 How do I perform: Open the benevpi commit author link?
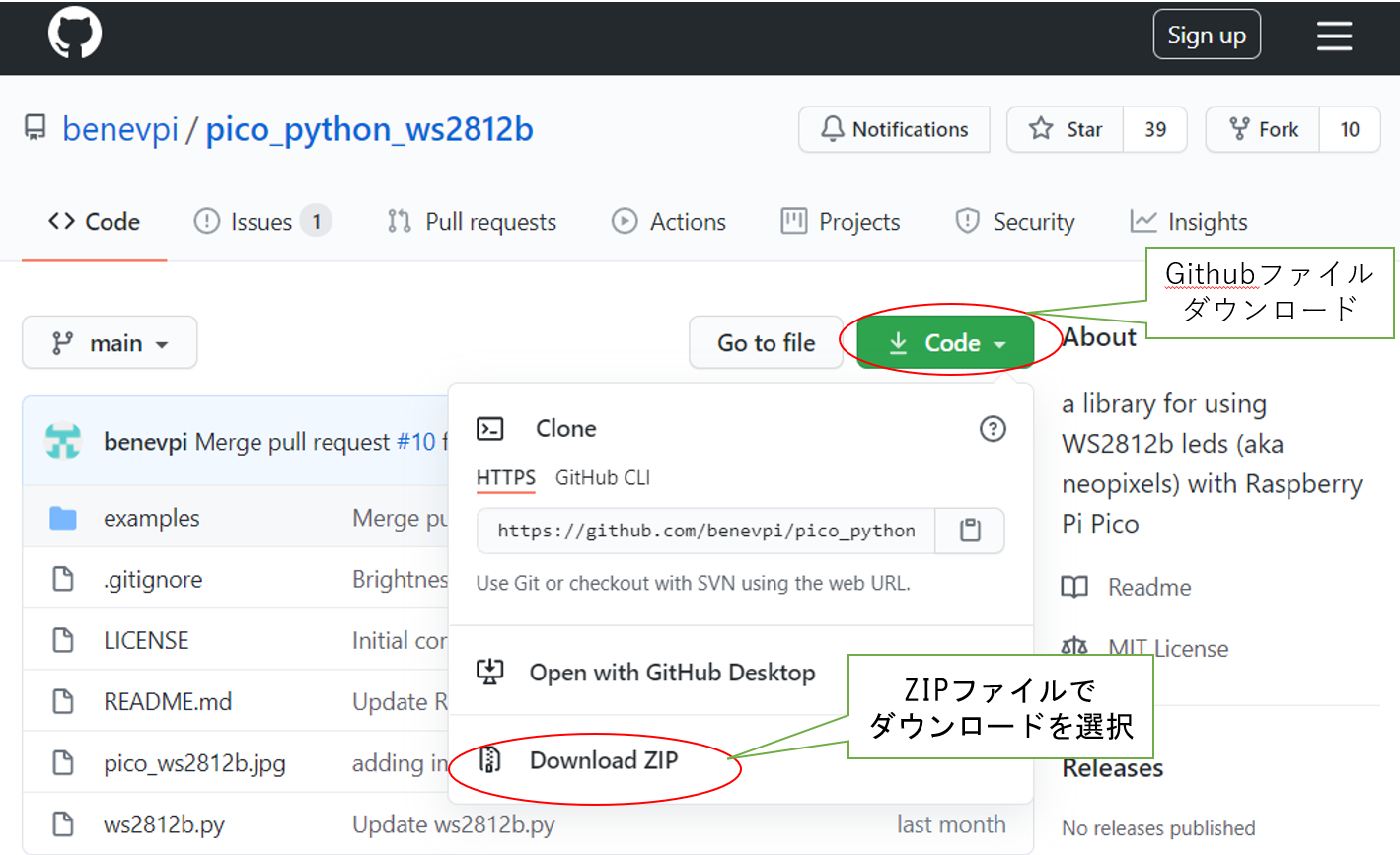145,442
